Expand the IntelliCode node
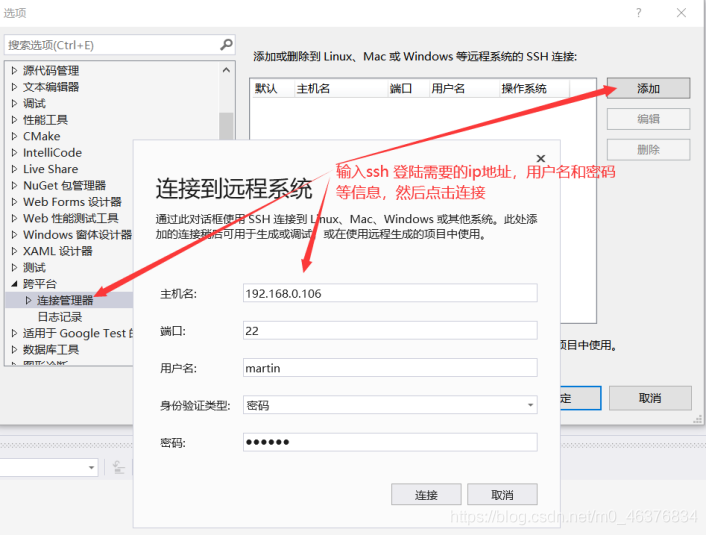The width and height of the screenshot is (707, 535). [x=14, y=152]
